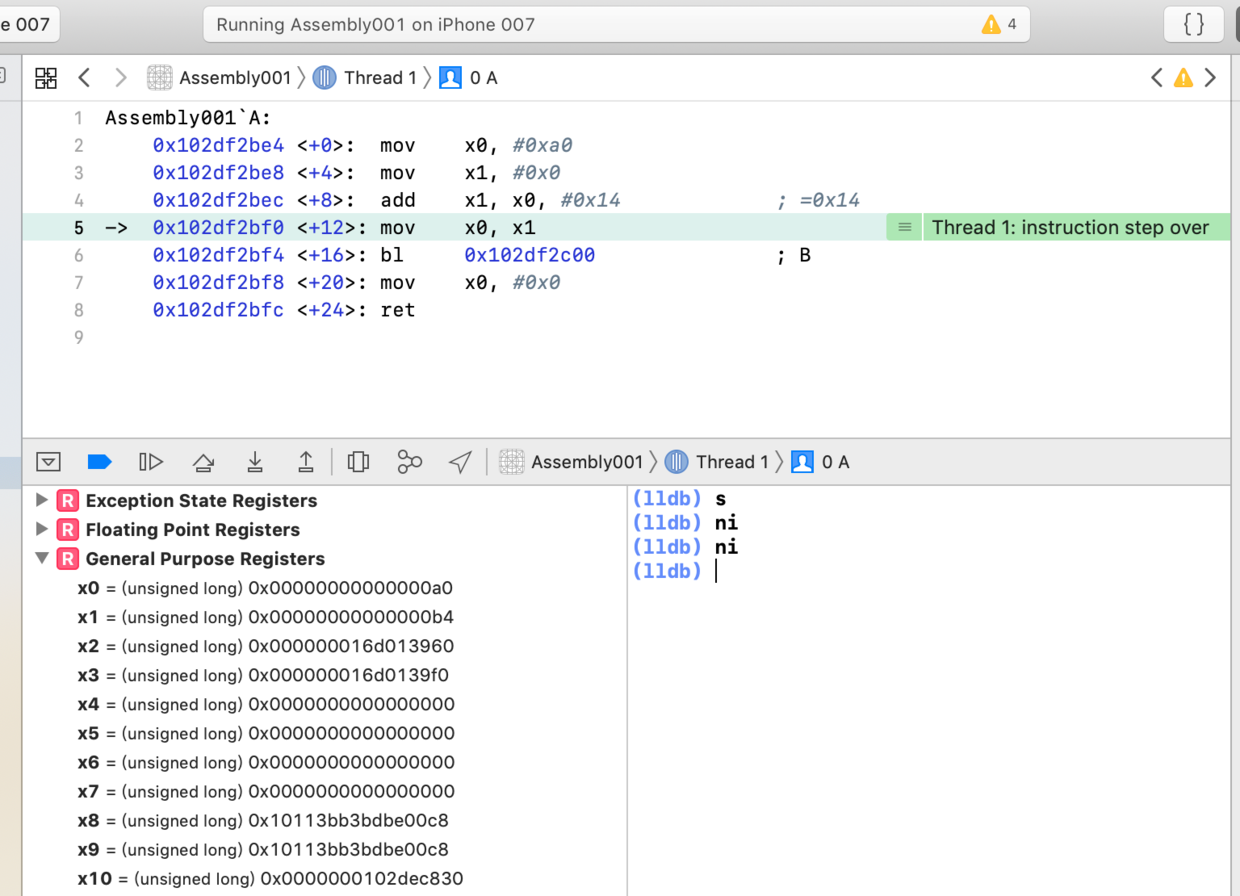Open Simulate Location arrow

(460, 462)
